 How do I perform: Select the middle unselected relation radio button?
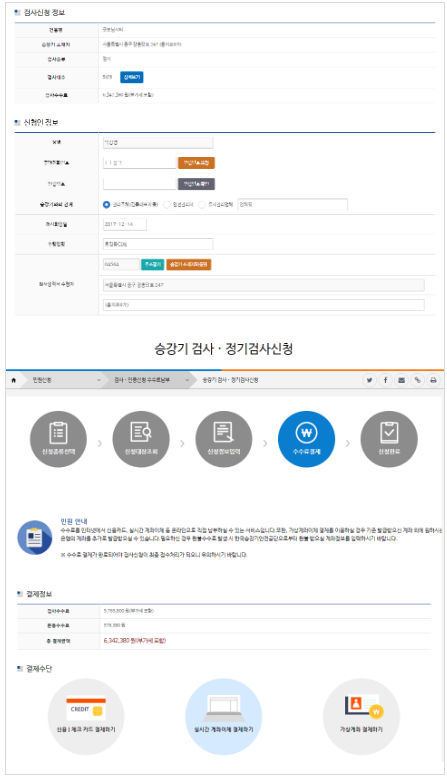point(167,205)
